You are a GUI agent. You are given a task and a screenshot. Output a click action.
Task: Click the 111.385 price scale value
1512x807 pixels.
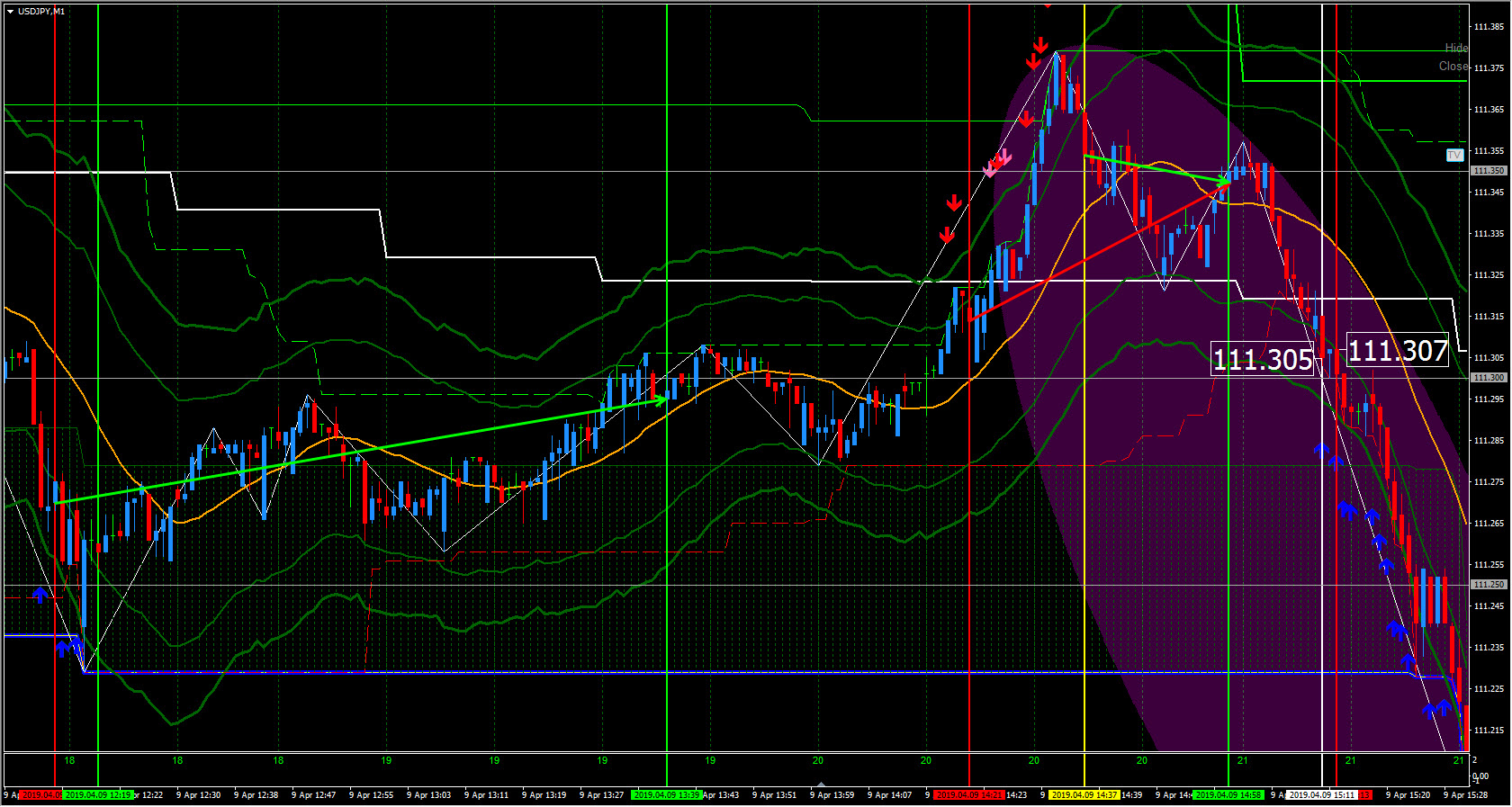click(1489, 27)
